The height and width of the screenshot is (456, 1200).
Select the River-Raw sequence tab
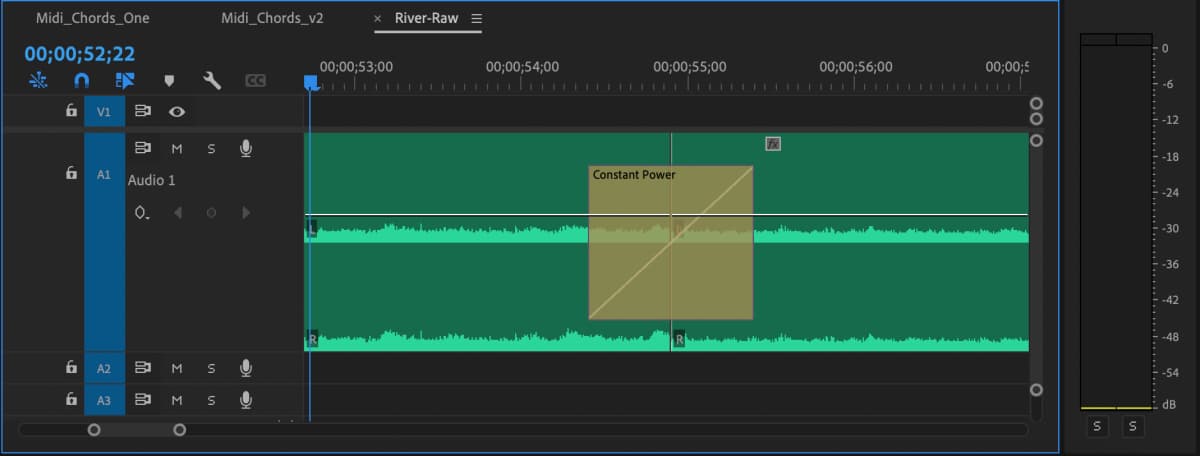click(426, 19)
